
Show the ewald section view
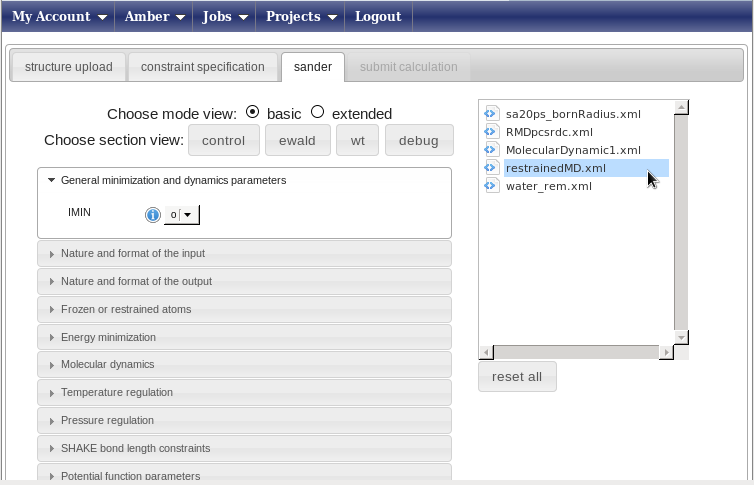click(297, 140)
